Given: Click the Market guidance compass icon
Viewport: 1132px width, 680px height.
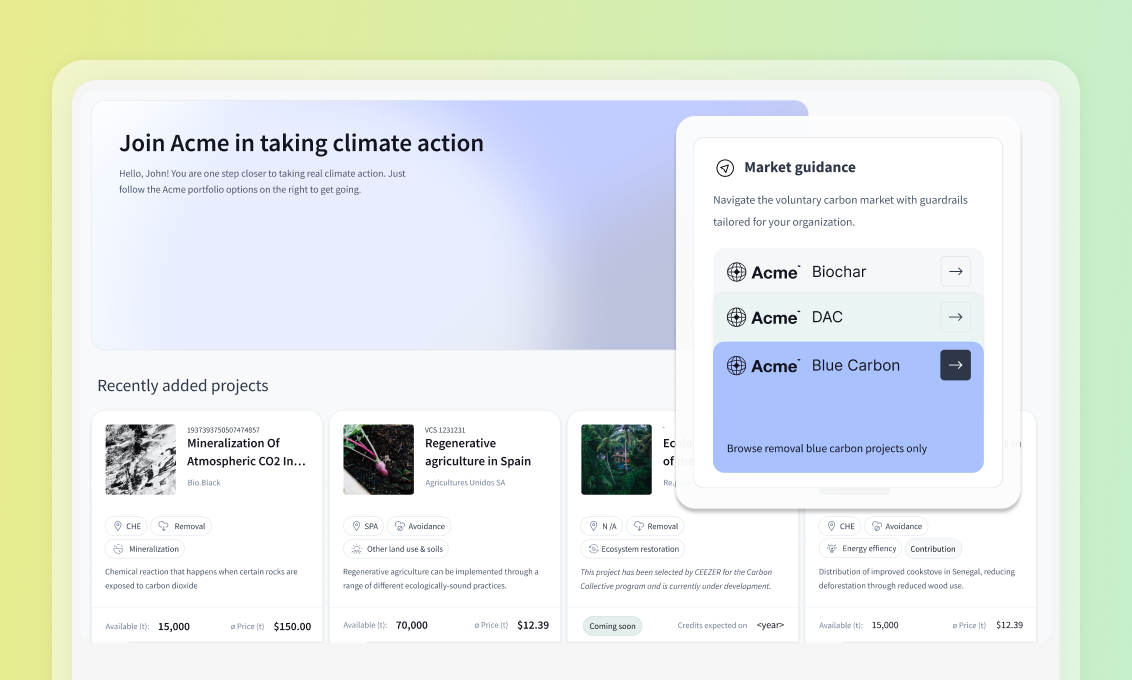Looking at the screenshot, I should [x=725, y=167].
